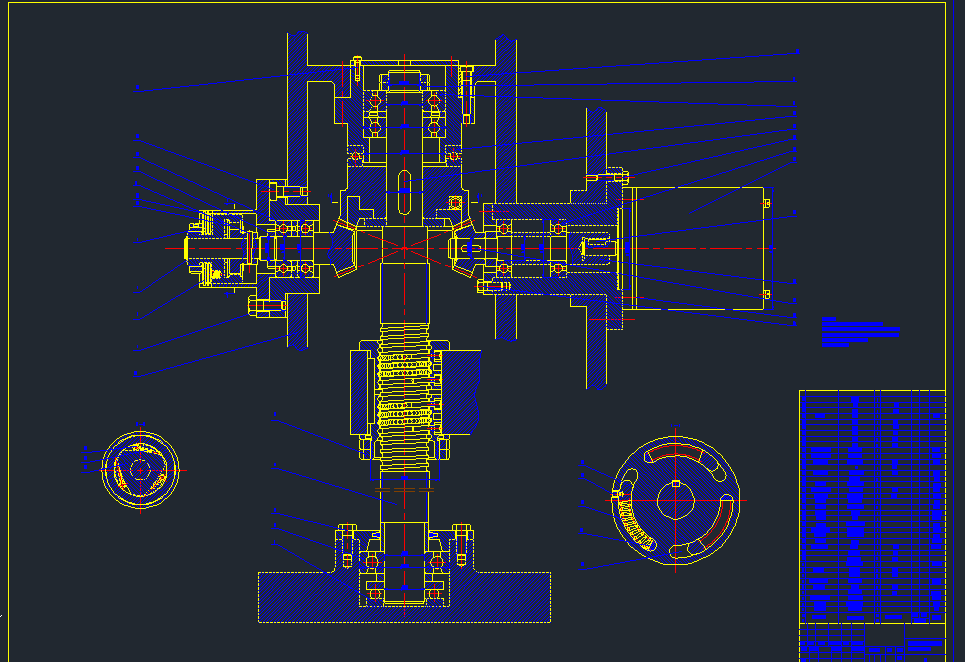This screenshot has height=662, width=965.
Task: Click the coil spring inside the cam disc
Action: tap(636, 525)
